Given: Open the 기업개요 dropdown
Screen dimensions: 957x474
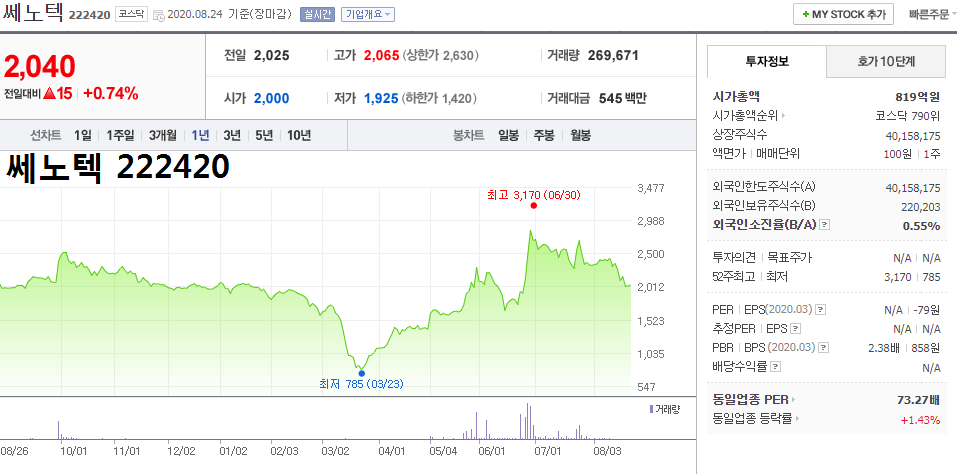Looking at the screenshot, I should point(367,14).
